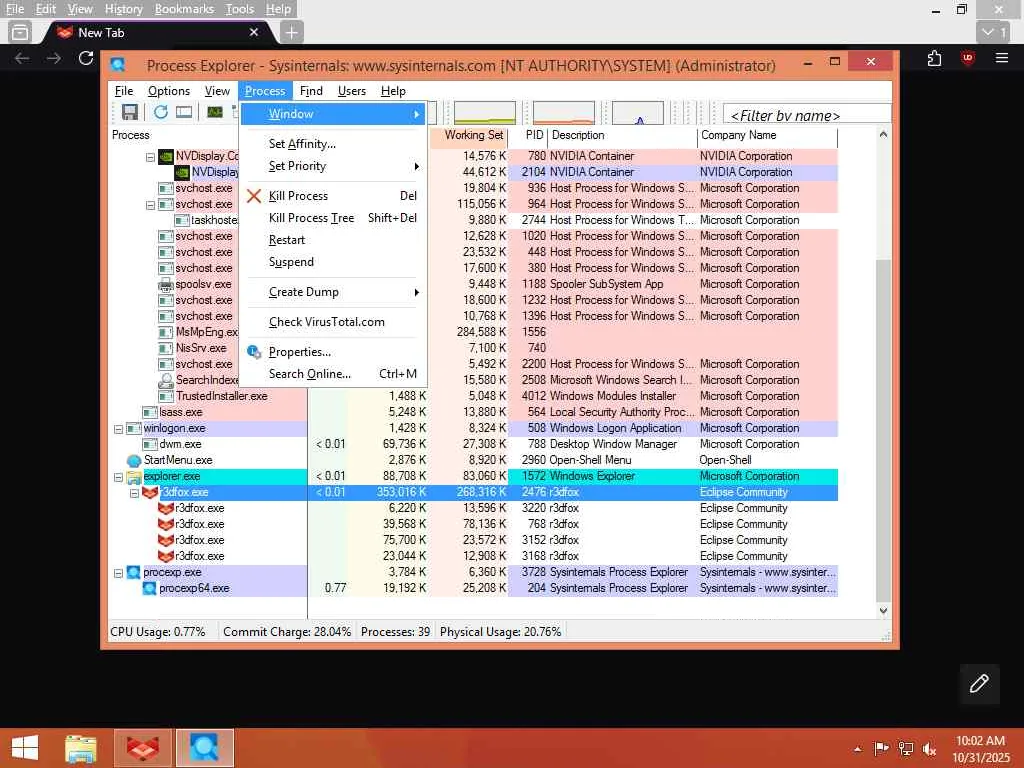Open the Firefox View icon left of tab

(x=20, y=32)
